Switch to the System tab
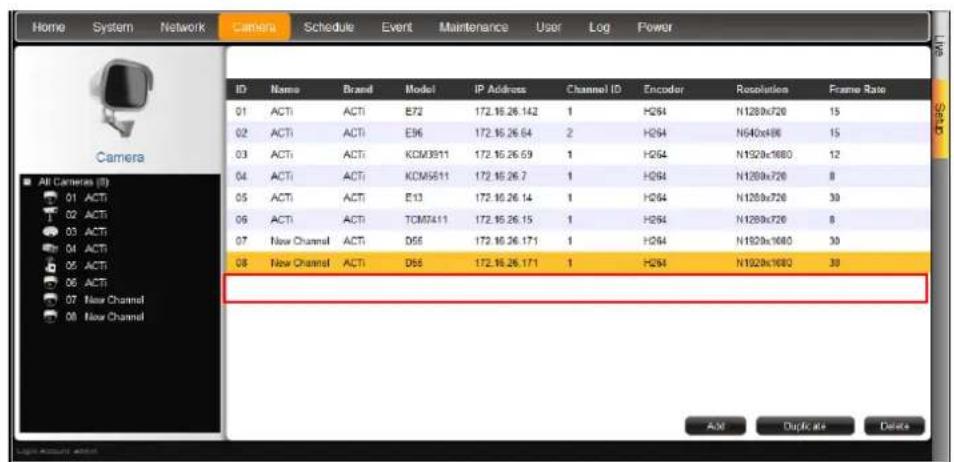954x462 pixels. pyautogui.click(x=113, y=27)
